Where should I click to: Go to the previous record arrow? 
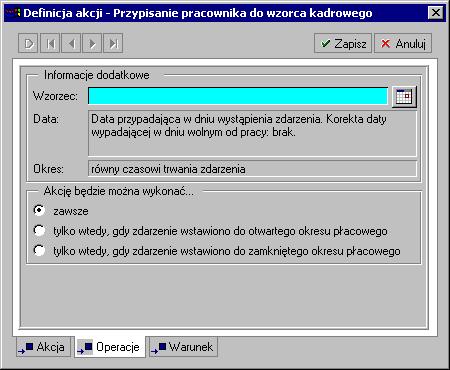pyautogui.click(x=71, y=43)
